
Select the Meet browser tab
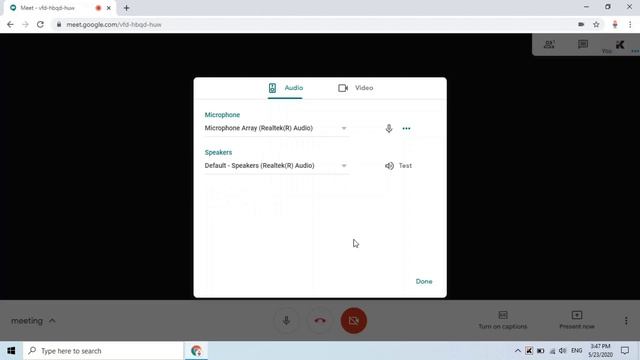[60, 8]
